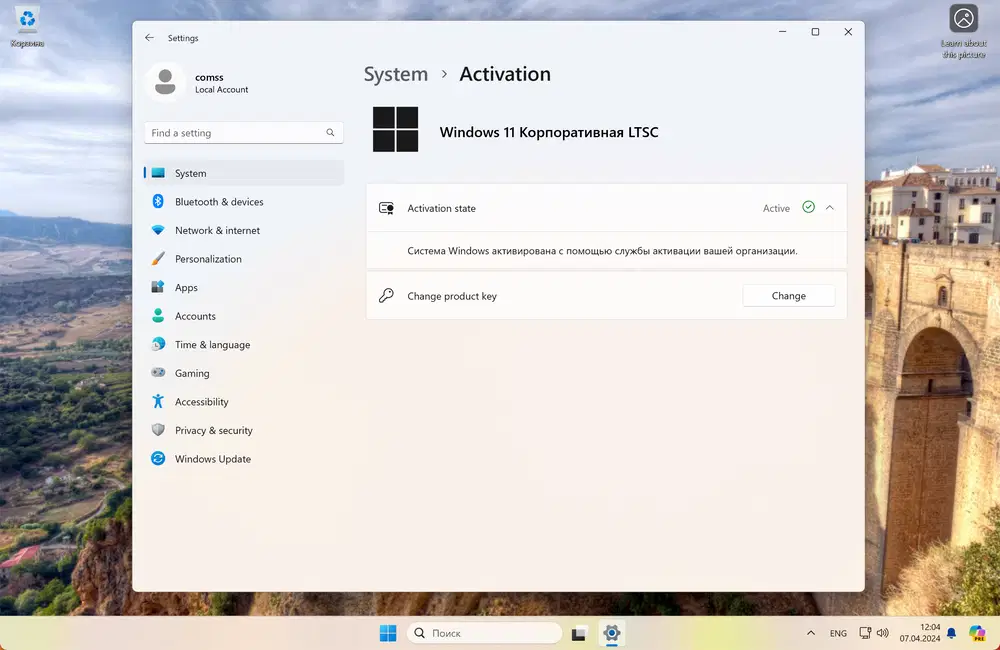The width and height of the screenshot is (1000, 650).
Task: Click the Learn about this picture icon
Action: pyautogui.click(x=964, y=31)
